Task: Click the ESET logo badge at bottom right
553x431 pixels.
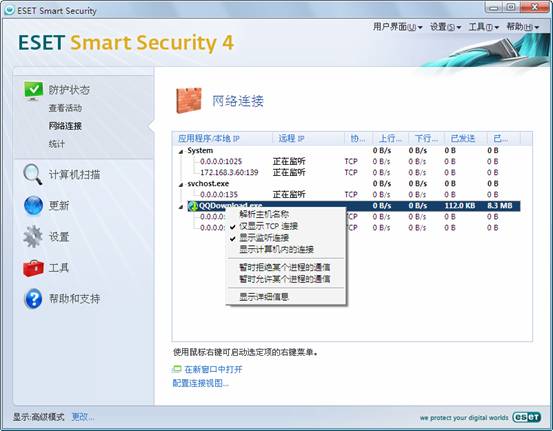Action: pyautogui.click(x=527, y=417)
